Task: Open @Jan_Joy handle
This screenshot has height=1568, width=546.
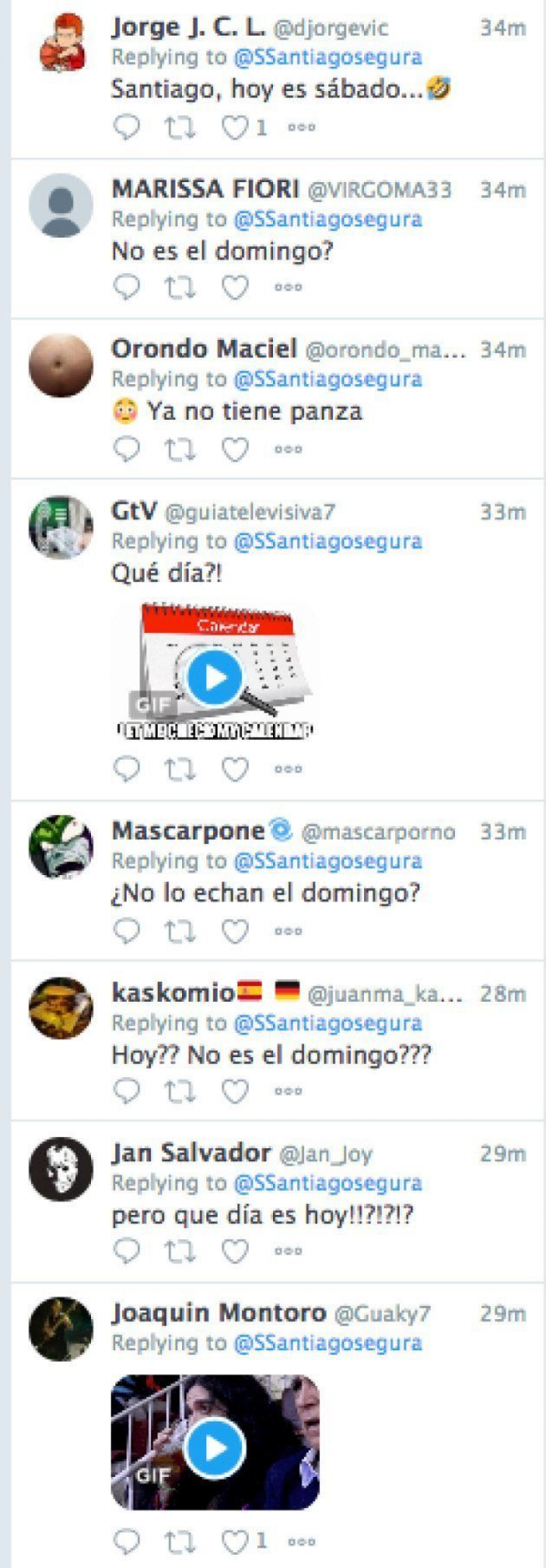Action: [326, 1154]
